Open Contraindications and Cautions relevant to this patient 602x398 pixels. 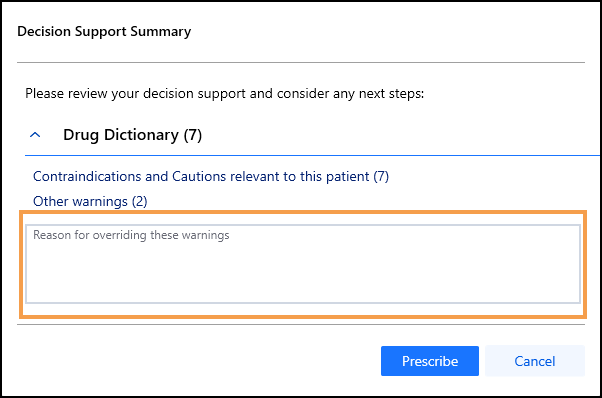pyautogui.click(x=211, y=177)
